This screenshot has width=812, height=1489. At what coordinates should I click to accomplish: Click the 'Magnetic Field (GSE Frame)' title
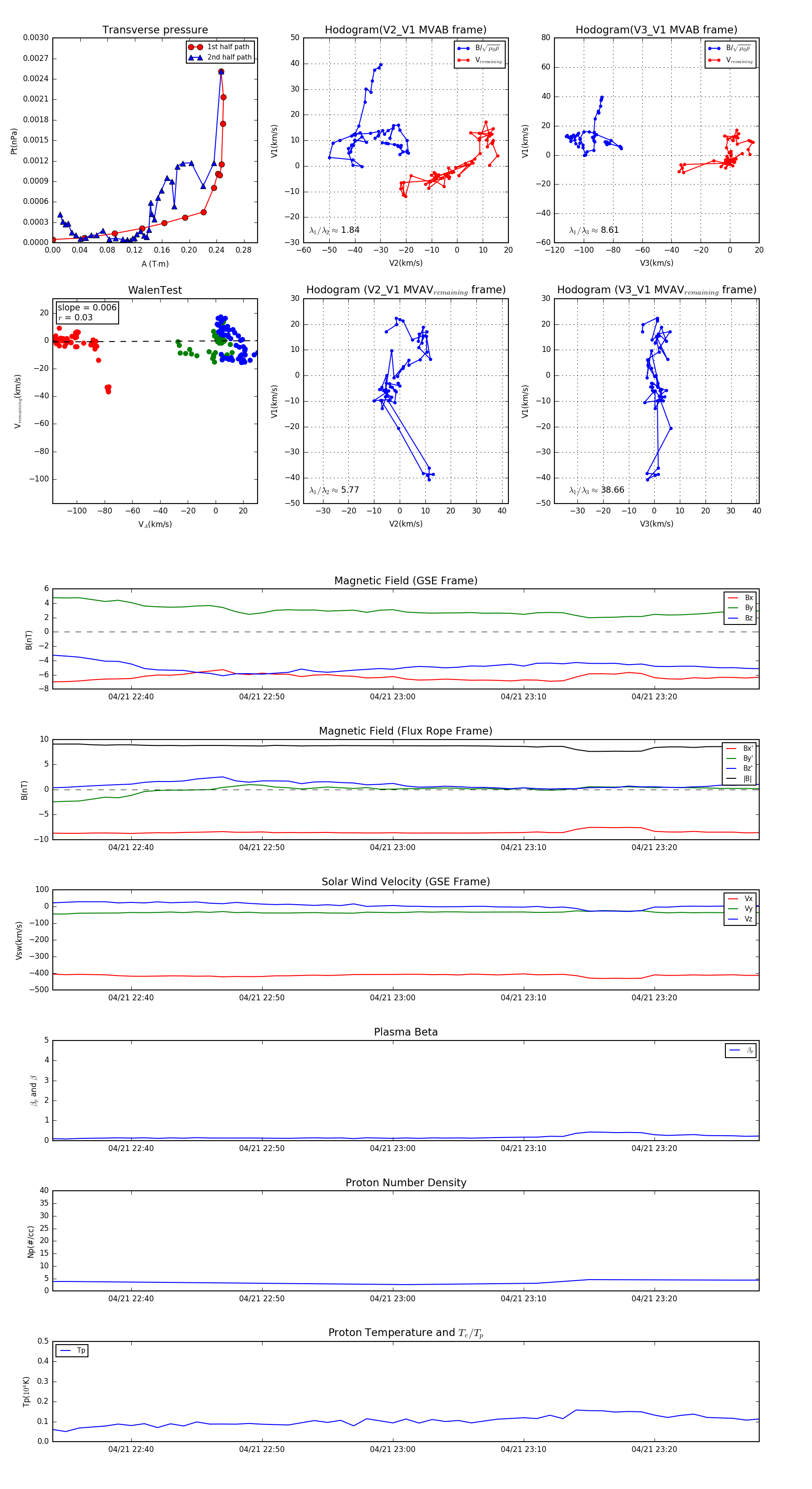click(406, 581)
